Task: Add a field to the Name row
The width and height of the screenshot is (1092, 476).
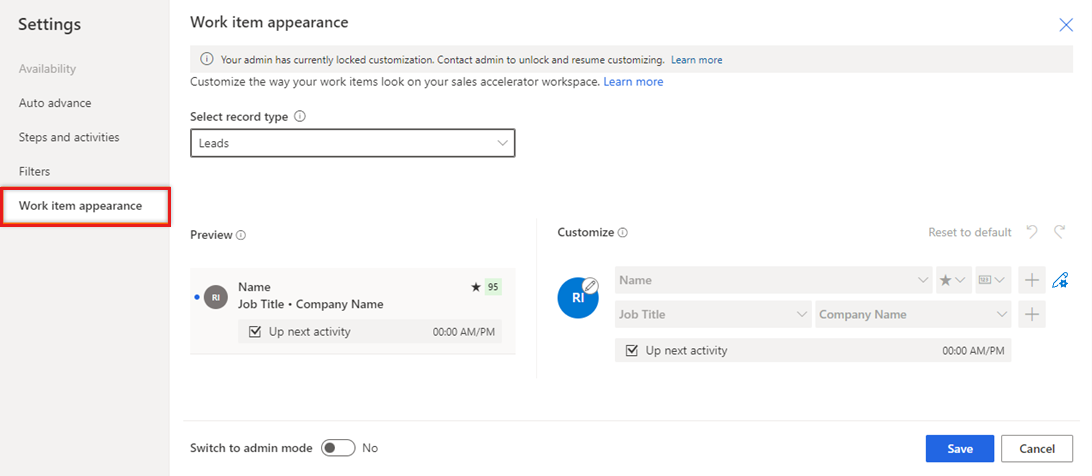Action: coord(1031,281)
